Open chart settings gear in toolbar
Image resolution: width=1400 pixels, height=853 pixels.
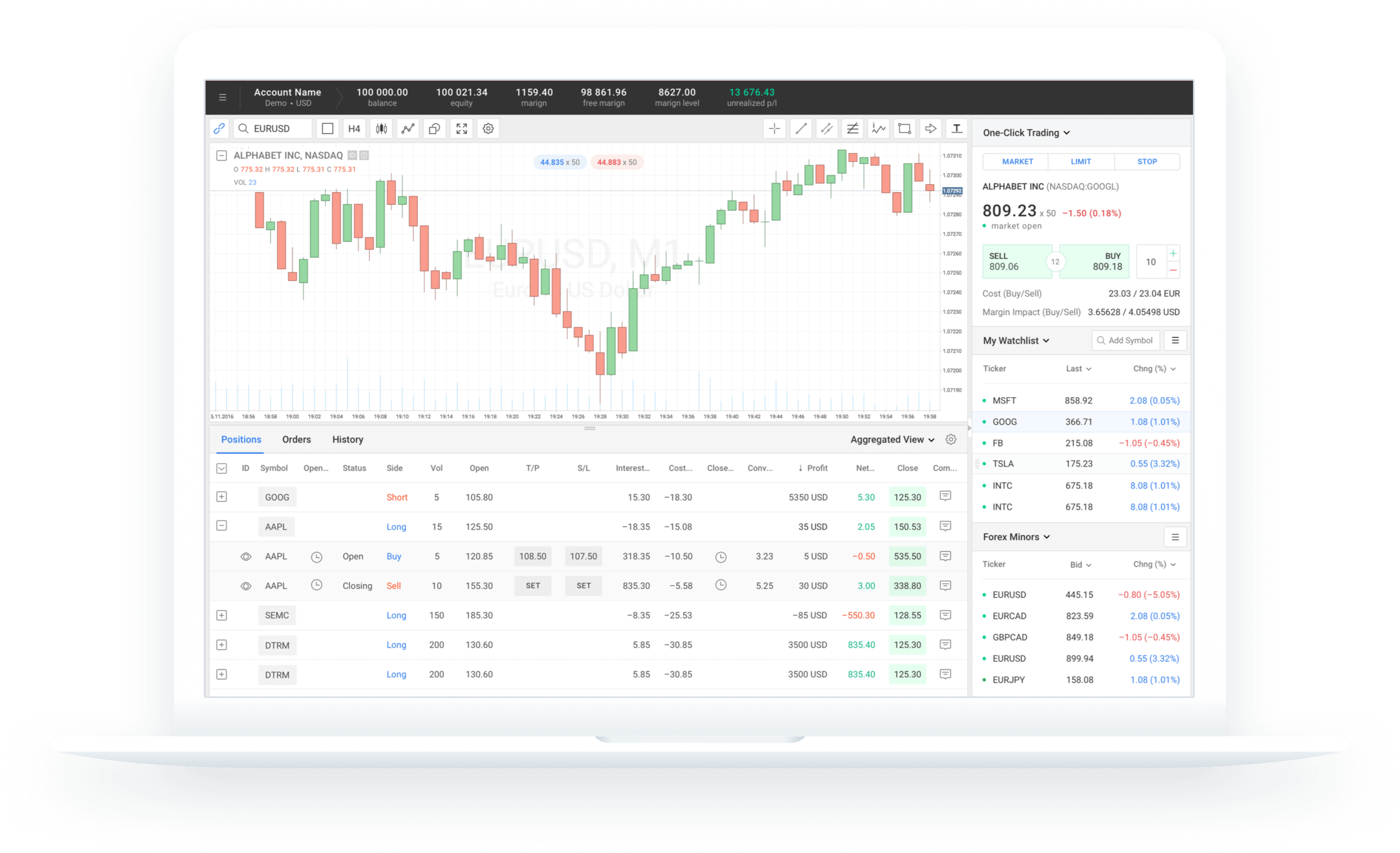tap(488, 128)
